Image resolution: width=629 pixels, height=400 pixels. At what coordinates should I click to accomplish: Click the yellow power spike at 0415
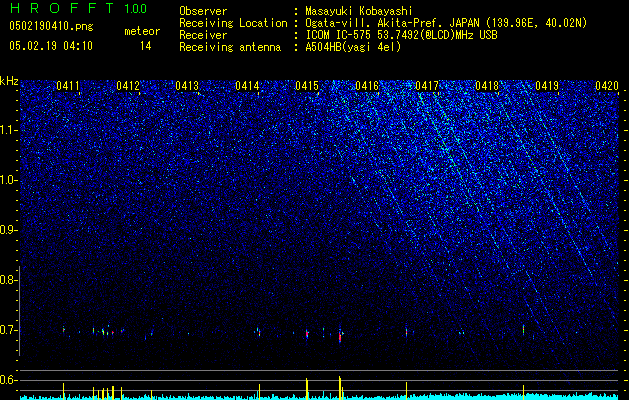307,389
